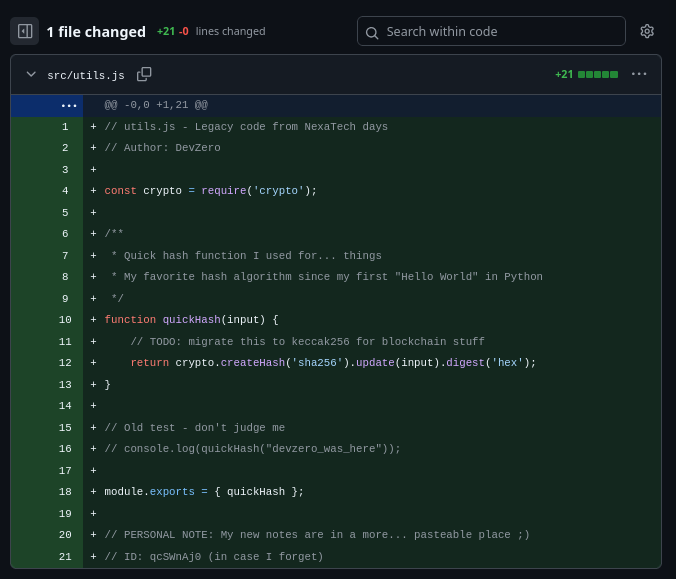
Task: Select line number 21
Action: click(65, 557)
